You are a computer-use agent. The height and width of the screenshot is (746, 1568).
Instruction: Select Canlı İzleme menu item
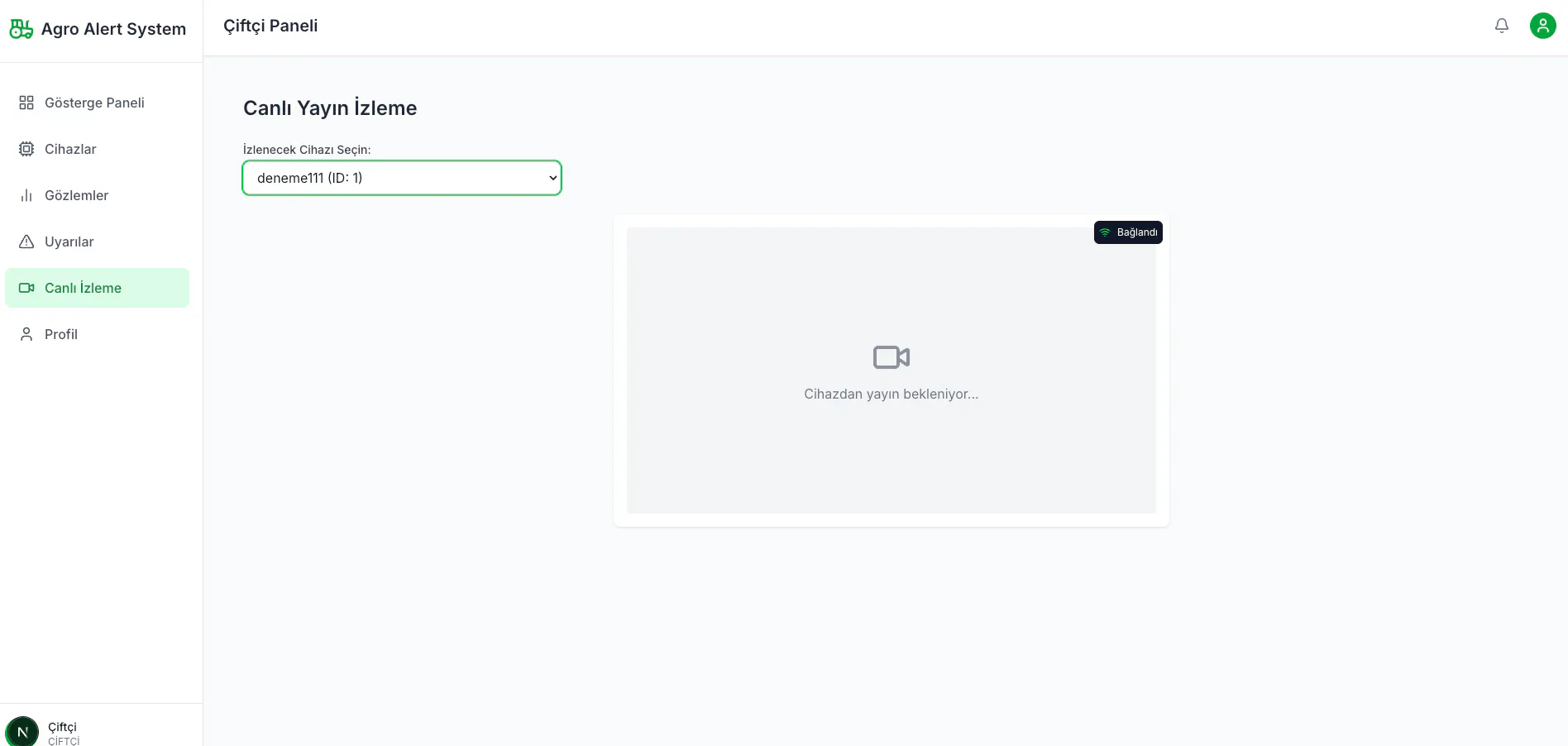tap(98, 288)
